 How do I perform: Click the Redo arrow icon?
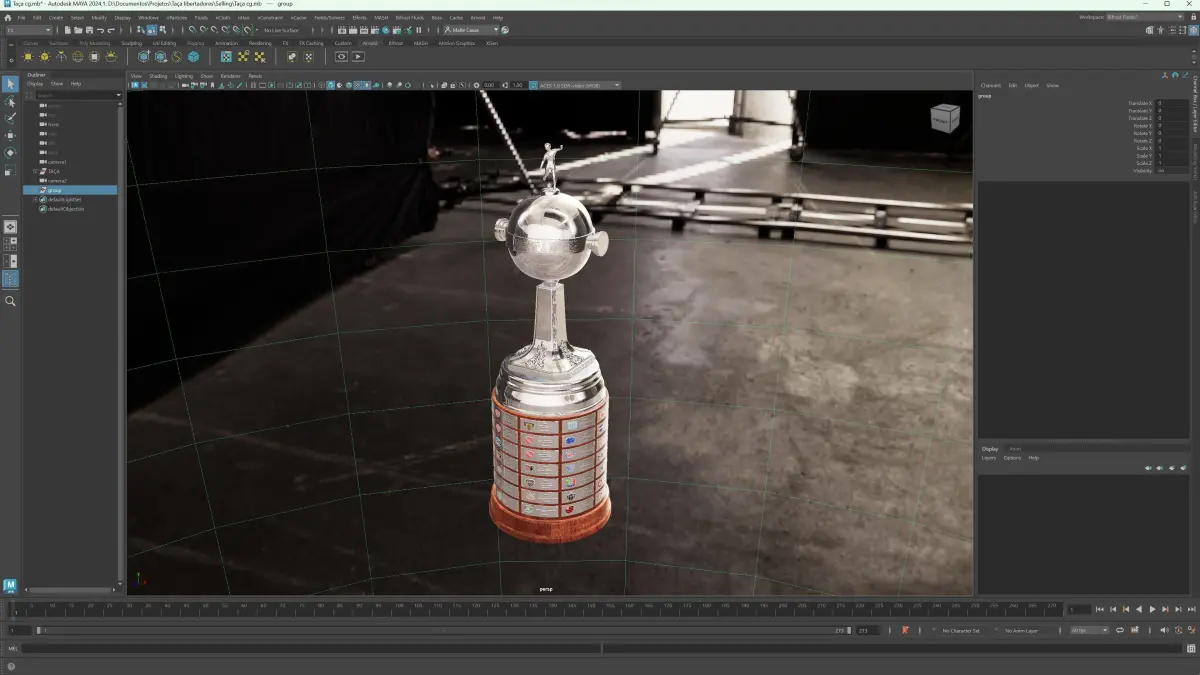click(x=111, y=30)
